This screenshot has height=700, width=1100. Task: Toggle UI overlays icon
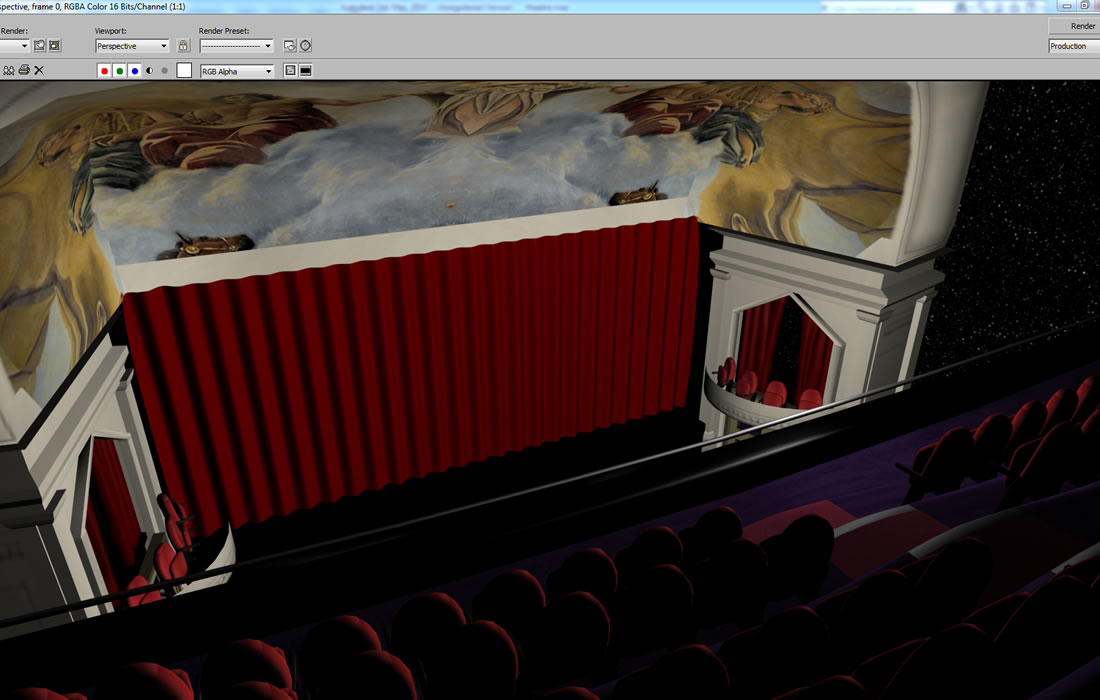coord(290,71)
